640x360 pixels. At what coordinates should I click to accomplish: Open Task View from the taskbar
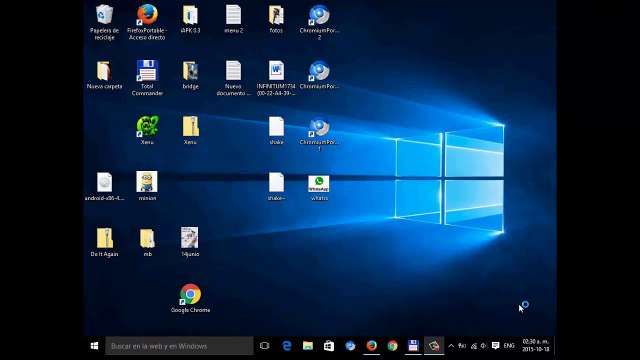[264, 346]
